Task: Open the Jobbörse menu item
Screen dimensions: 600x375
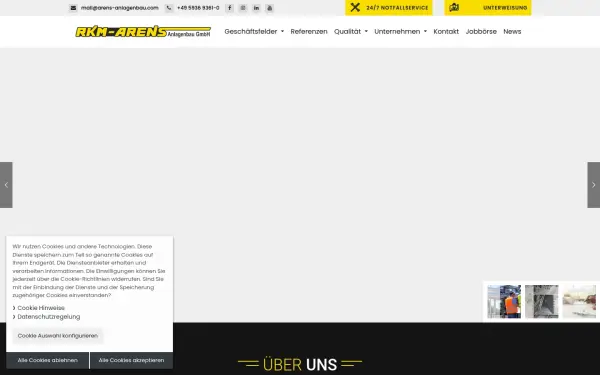Action: (x=481, y=31)
